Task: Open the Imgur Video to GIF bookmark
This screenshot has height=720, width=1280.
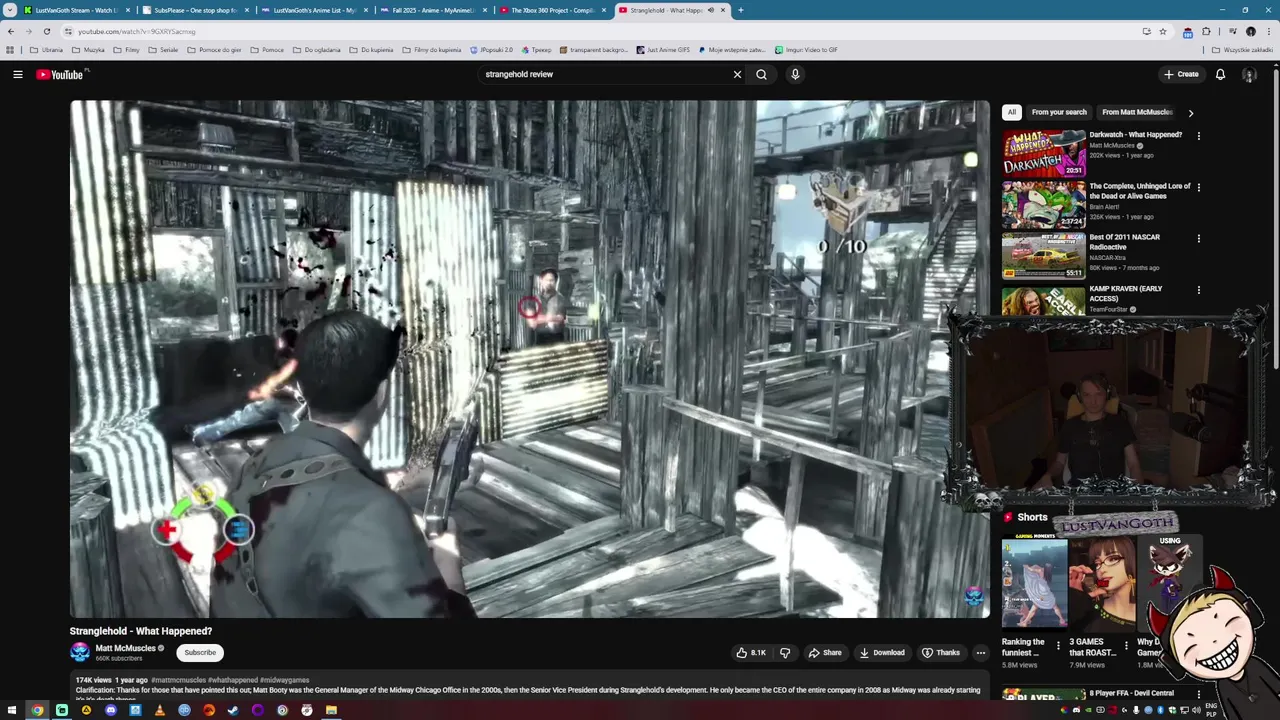Action: [806, 50]
